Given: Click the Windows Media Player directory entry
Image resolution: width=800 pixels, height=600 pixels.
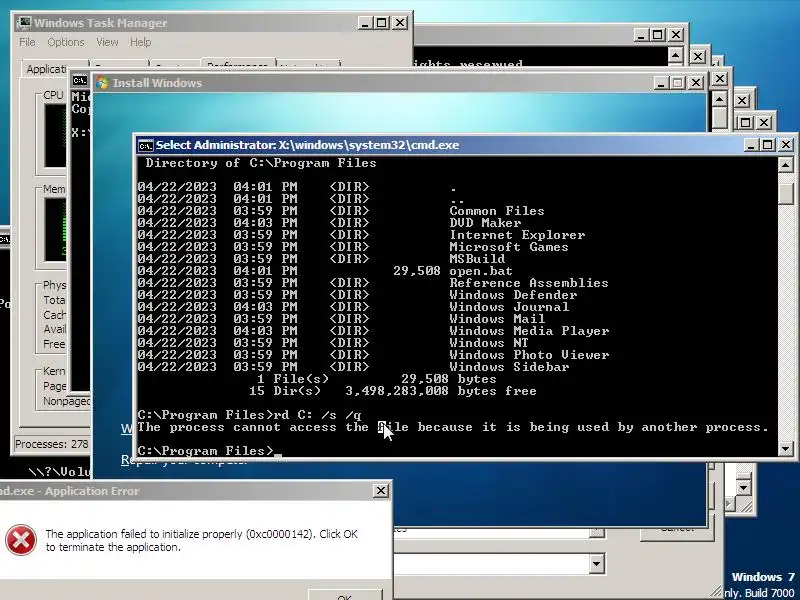Looking at the screenshot, I should pyautogui.click(x=529, y=331).
